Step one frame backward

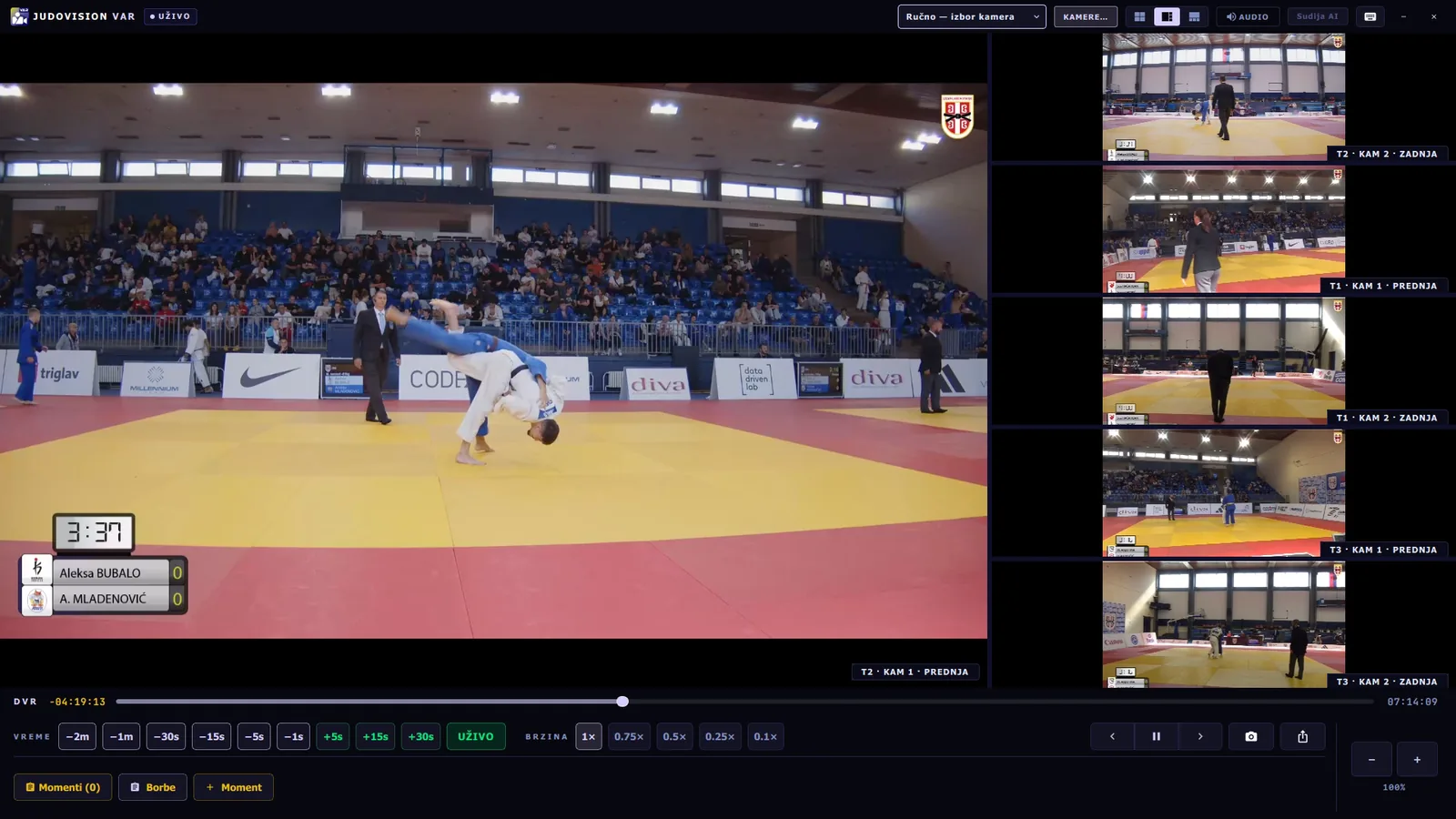coord(1112,736)
